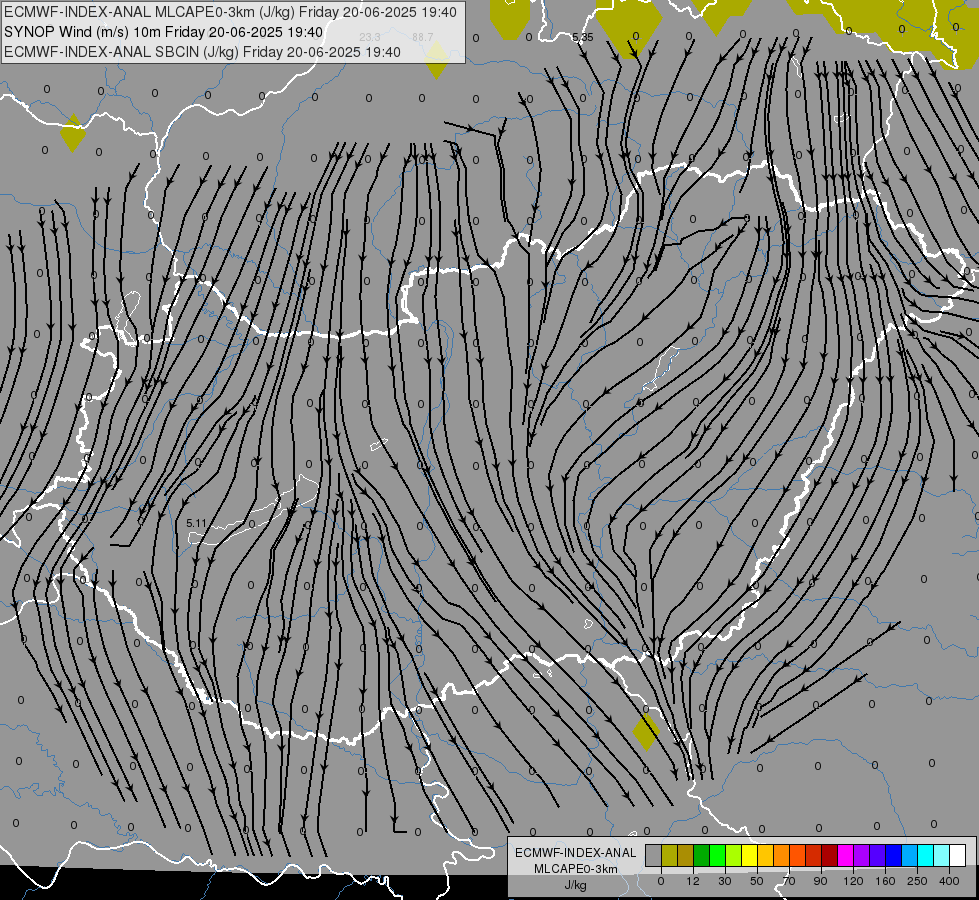Pick the pure blue legend swatch
The width and height of the screenshot is (979, 900).
[x=893, y=855]
